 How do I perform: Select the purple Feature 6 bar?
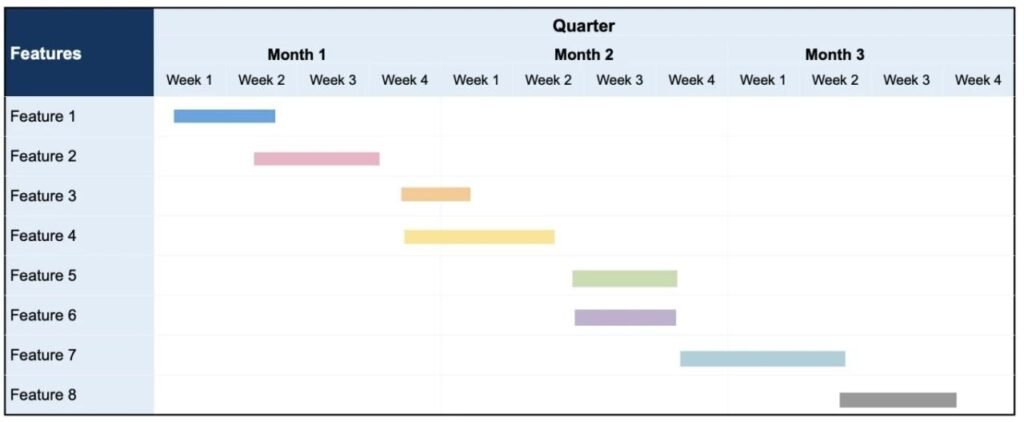[x=625, y=317]
